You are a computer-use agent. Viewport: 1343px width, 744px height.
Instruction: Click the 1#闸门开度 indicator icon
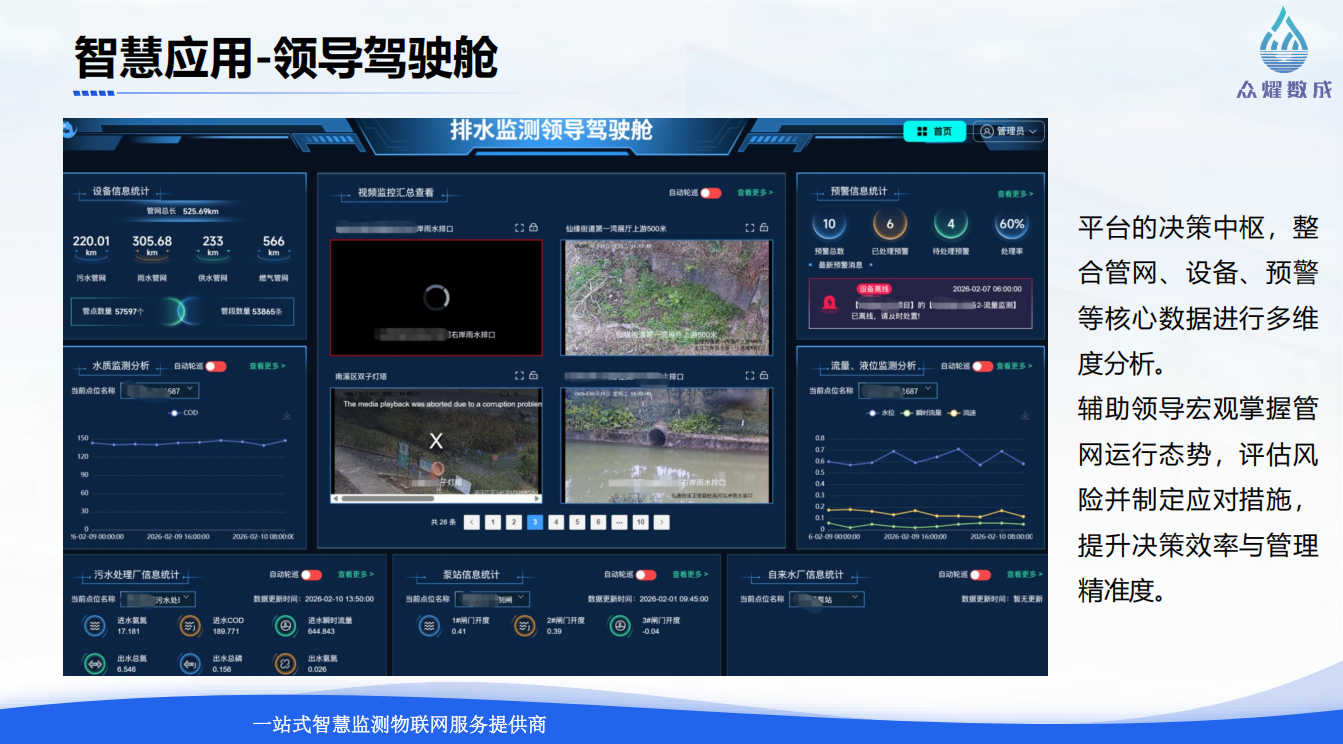(x=429, y=626)
